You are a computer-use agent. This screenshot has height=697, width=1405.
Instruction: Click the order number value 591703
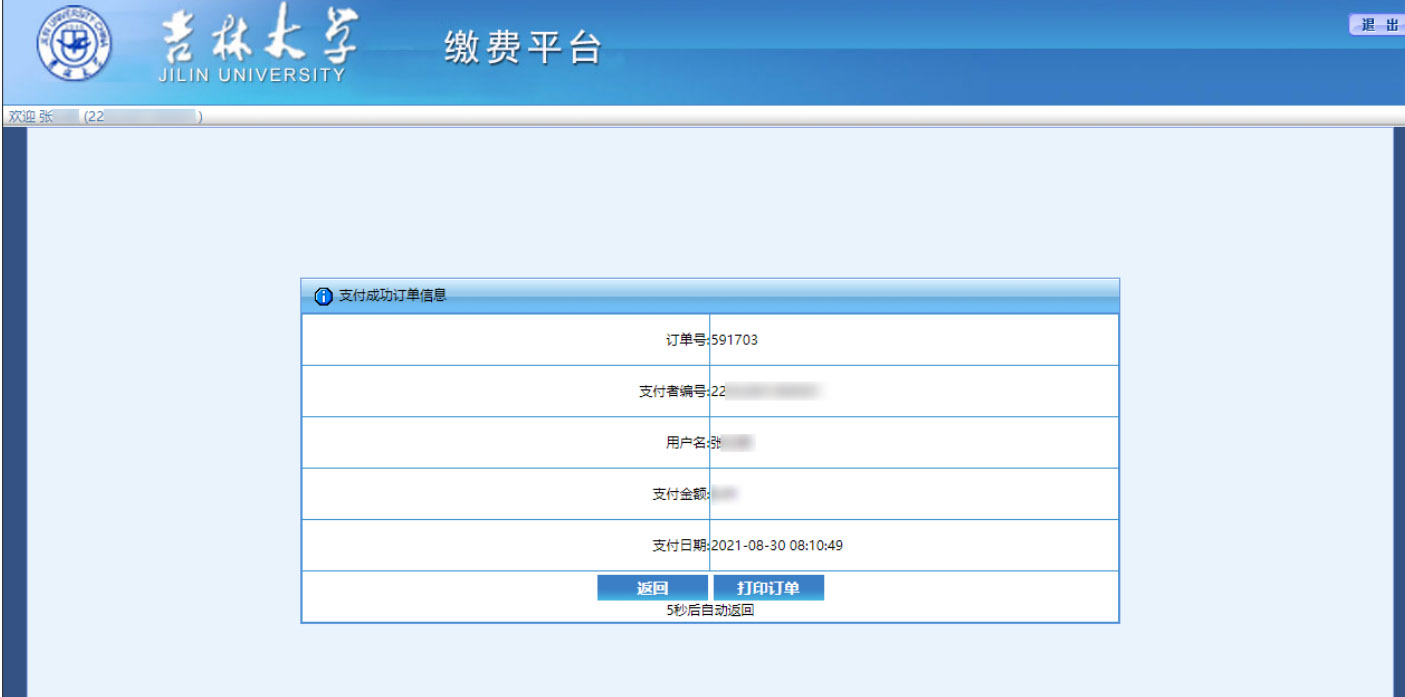pos(735,340)
